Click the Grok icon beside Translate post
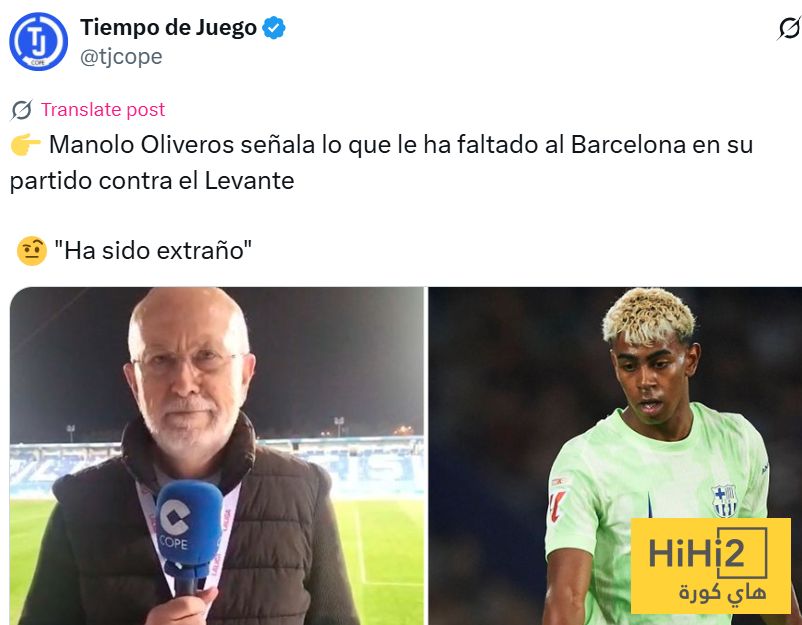The height and width of the screenshot is (625, 802). coord(21,109)
